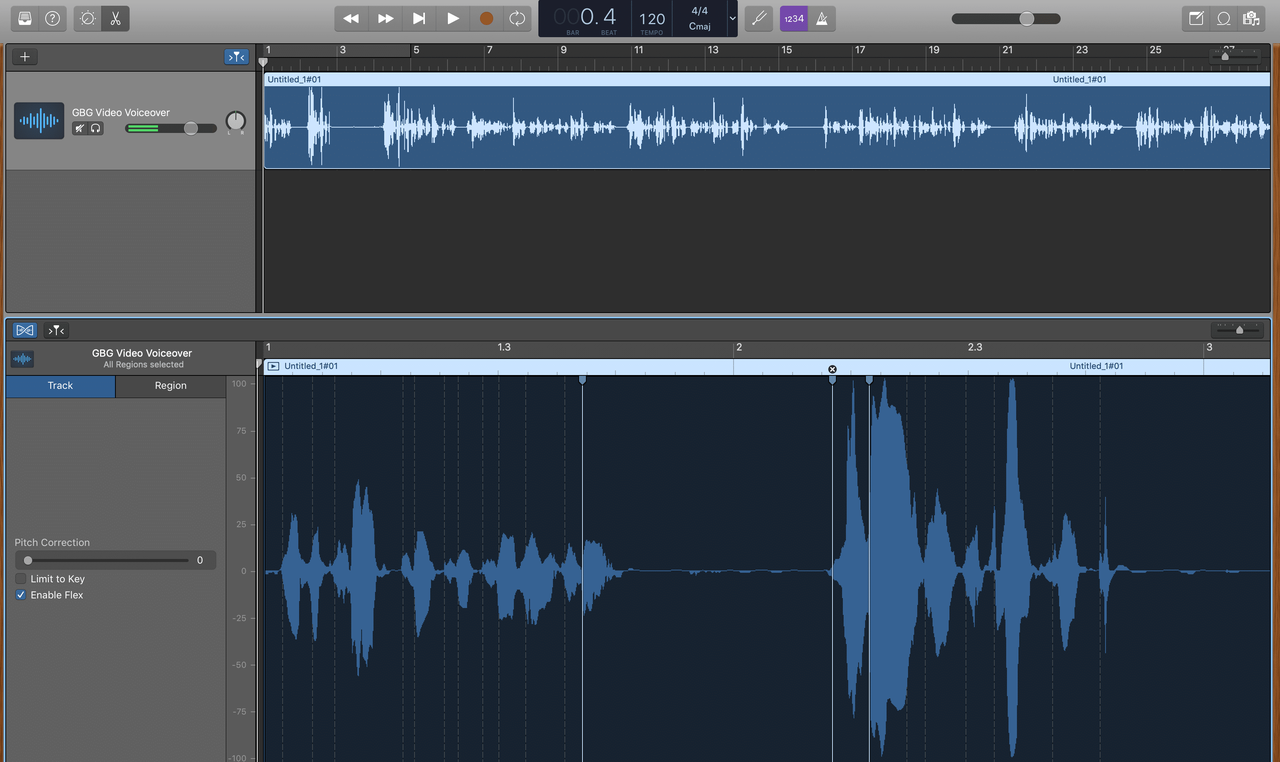Viewport: 1280px width, 762px height.
Task: Hide the Editor using the scissors icon
Action: (115, 18)
